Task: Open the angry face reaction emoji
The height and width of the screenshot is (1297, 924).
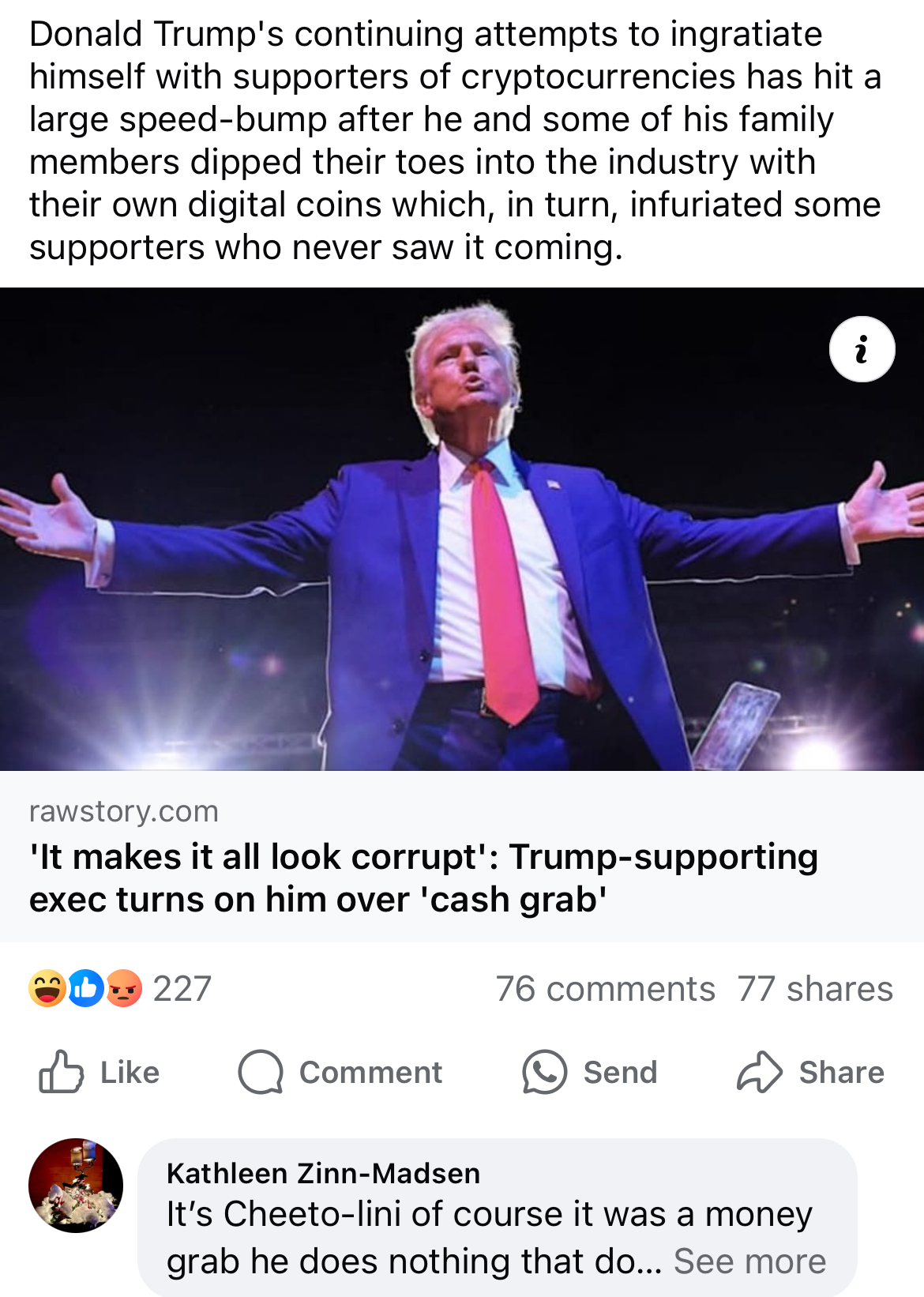Action: [x=123, y=988]
